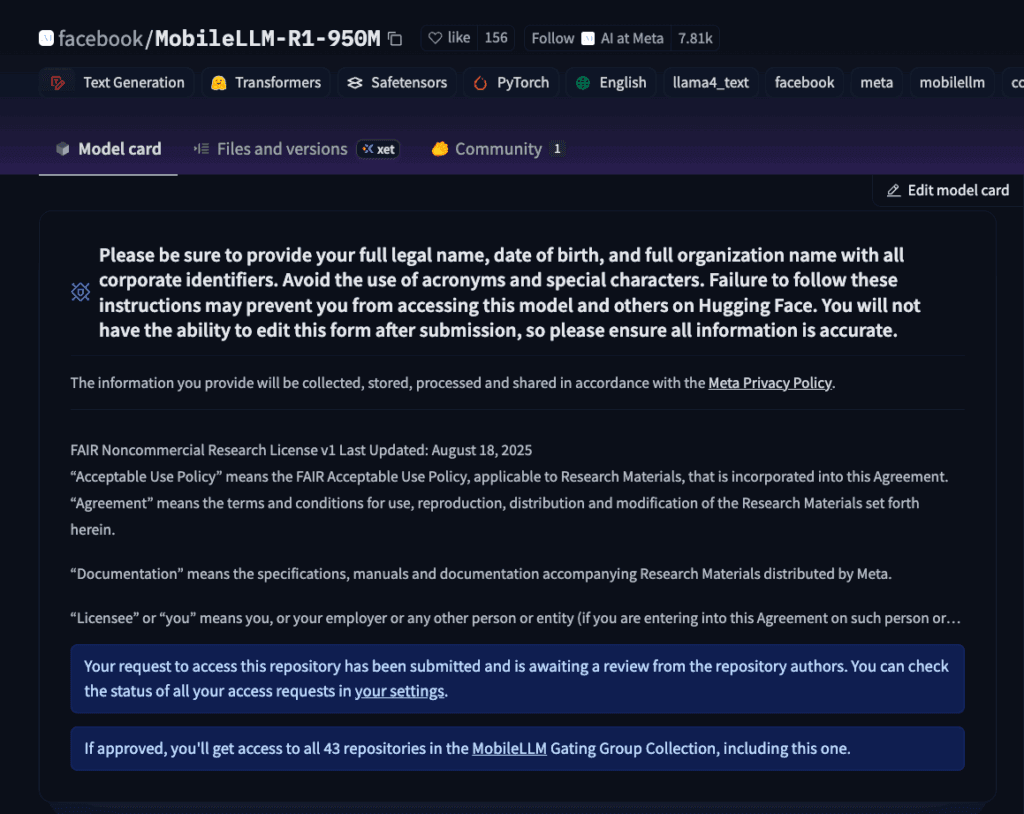Click the PyTorch flame icon
1024x814 pixels.
480,83
